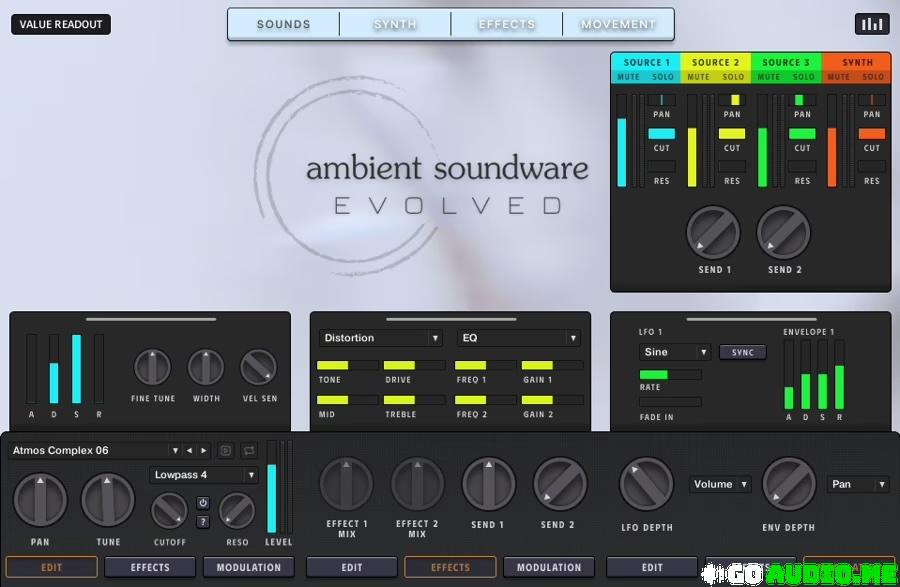Switch to the Synth tab
This screenshot has height=587, width=900.
tap(395, 24)
